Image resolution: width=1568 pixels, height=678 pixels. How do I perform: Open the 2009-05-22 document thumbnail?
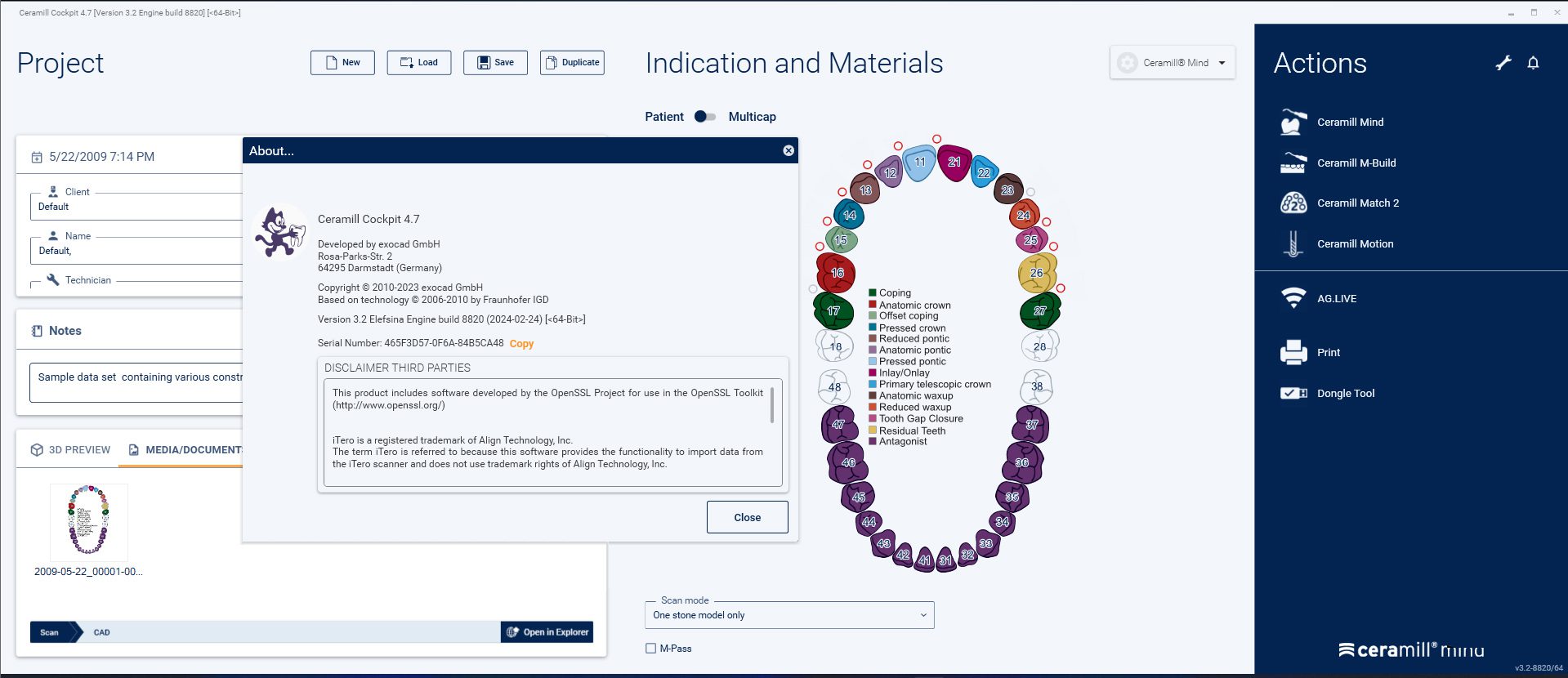click(88, 521)
